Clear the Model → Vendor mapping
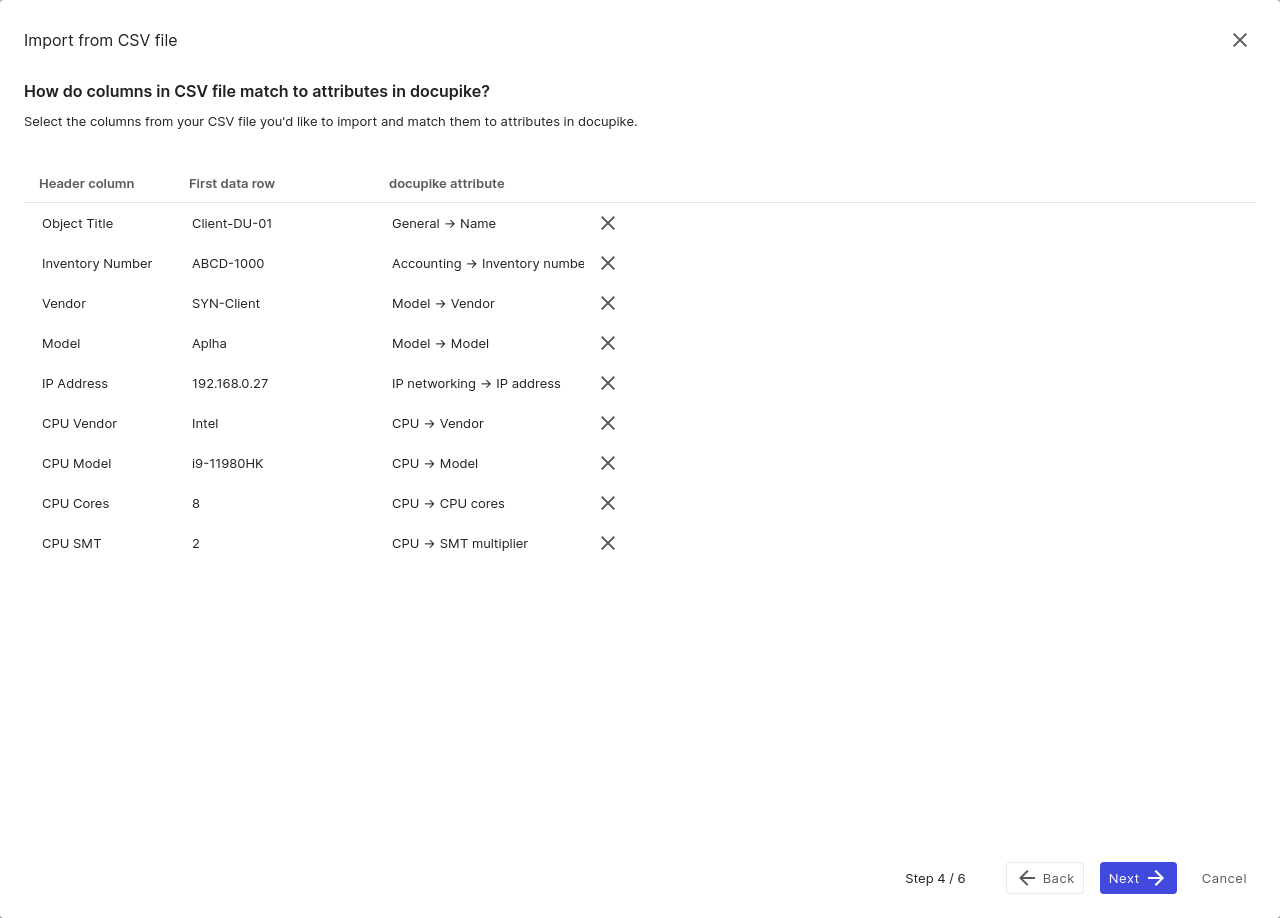This screenshot has height=918, width=1280. coord(607,303)
